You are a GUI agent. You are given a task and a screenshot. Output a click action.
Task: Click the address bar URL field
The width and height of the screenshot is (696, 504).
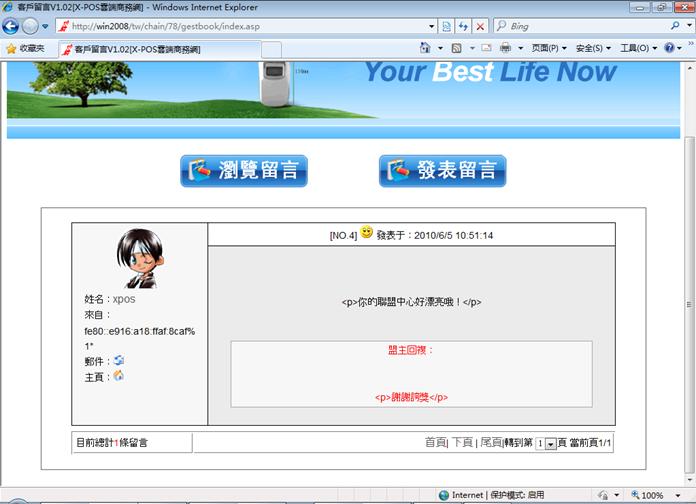pos(250,26)
